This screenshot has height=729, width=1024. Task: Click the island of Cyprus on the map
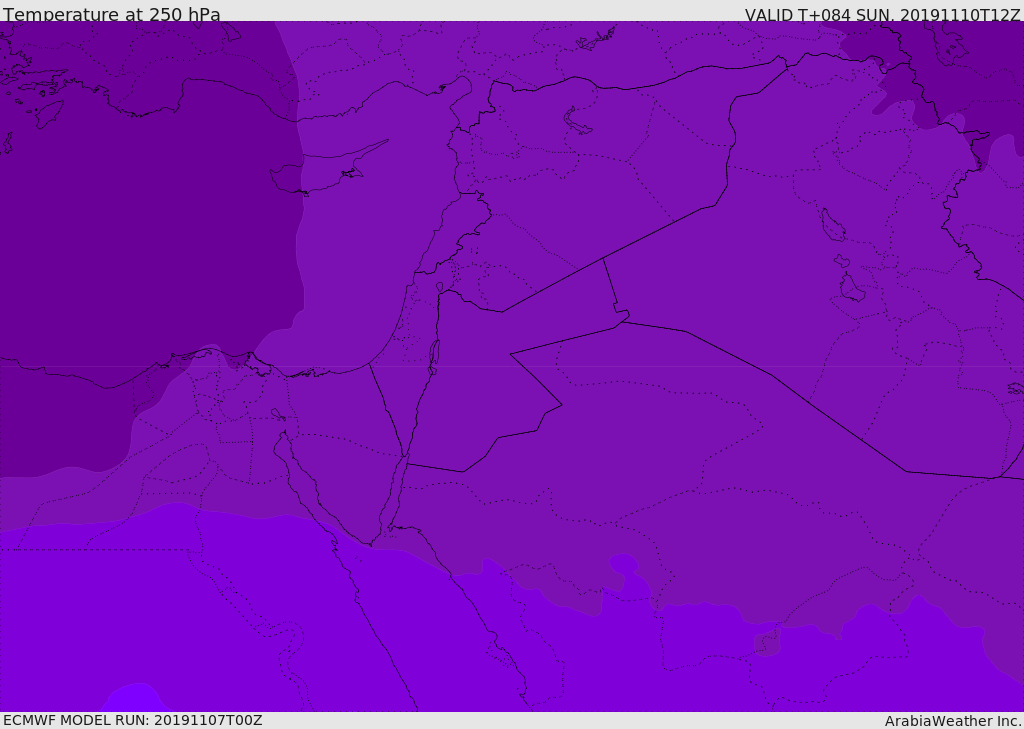321,171
